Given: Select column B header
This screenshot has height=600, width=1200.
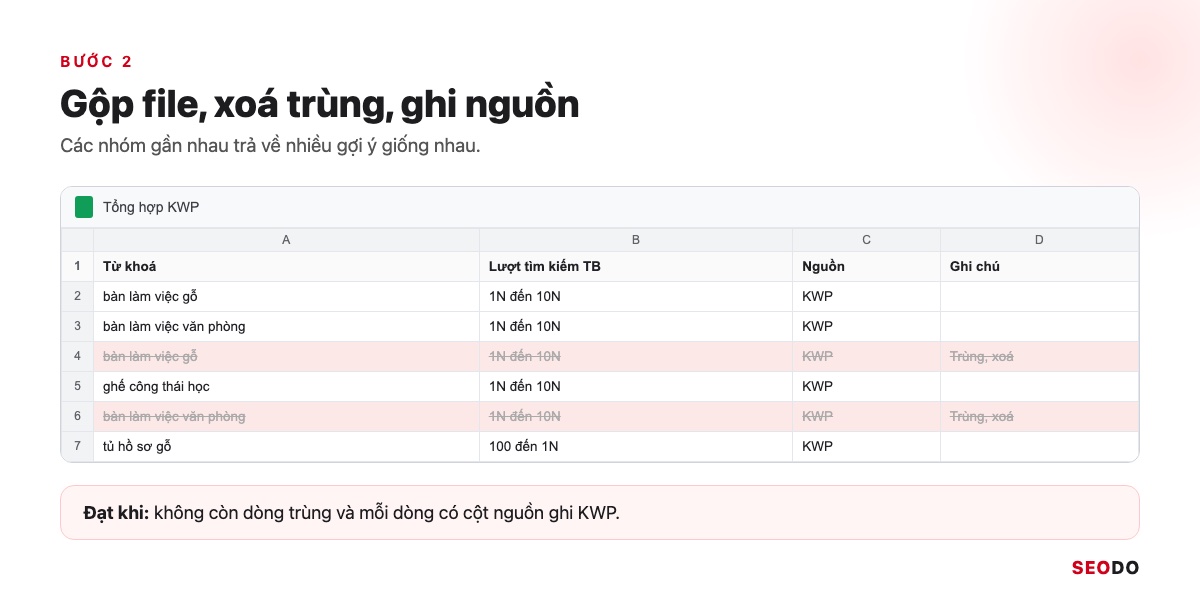Looking at the screenshot, I should [636, 240].
